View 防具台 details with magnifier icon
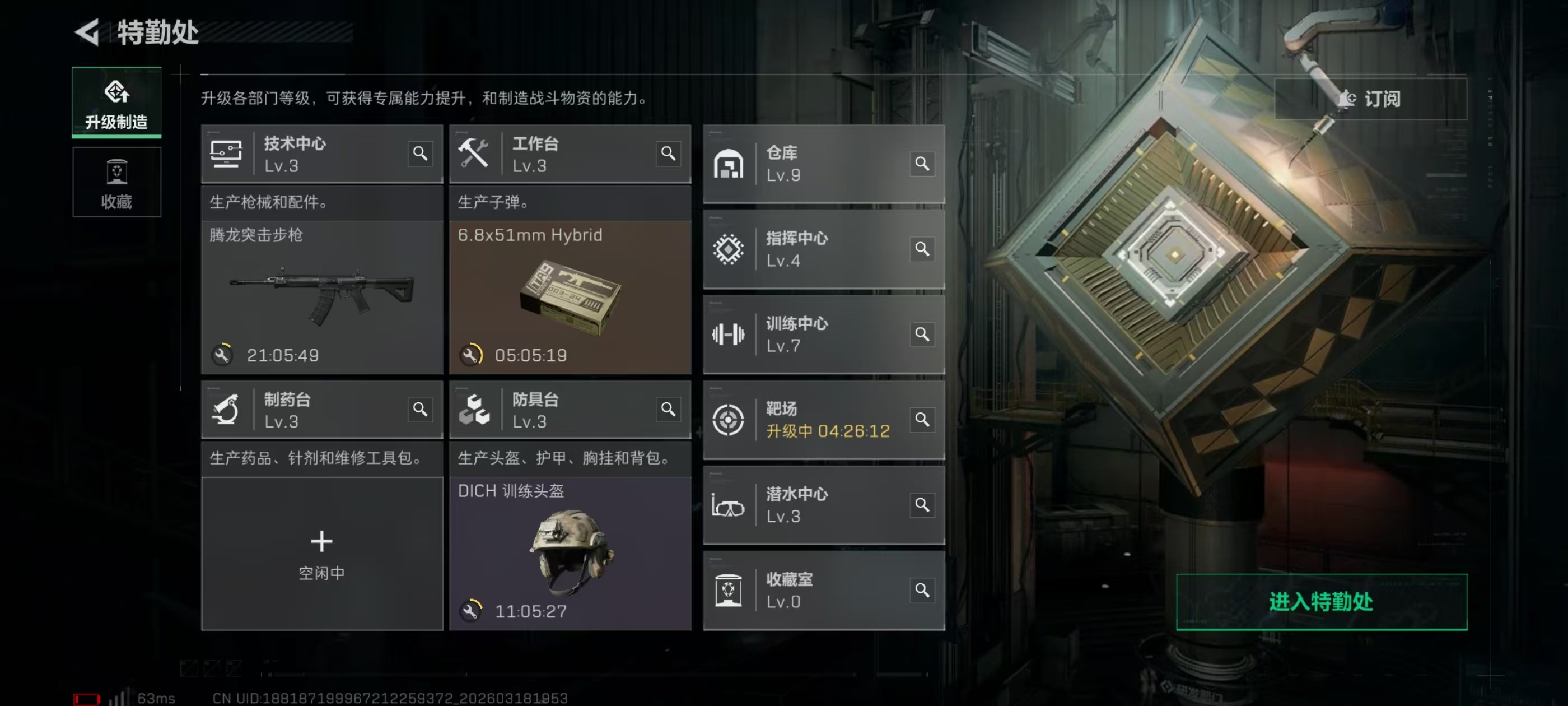1568x706 pixels. (x=668, y=410)
